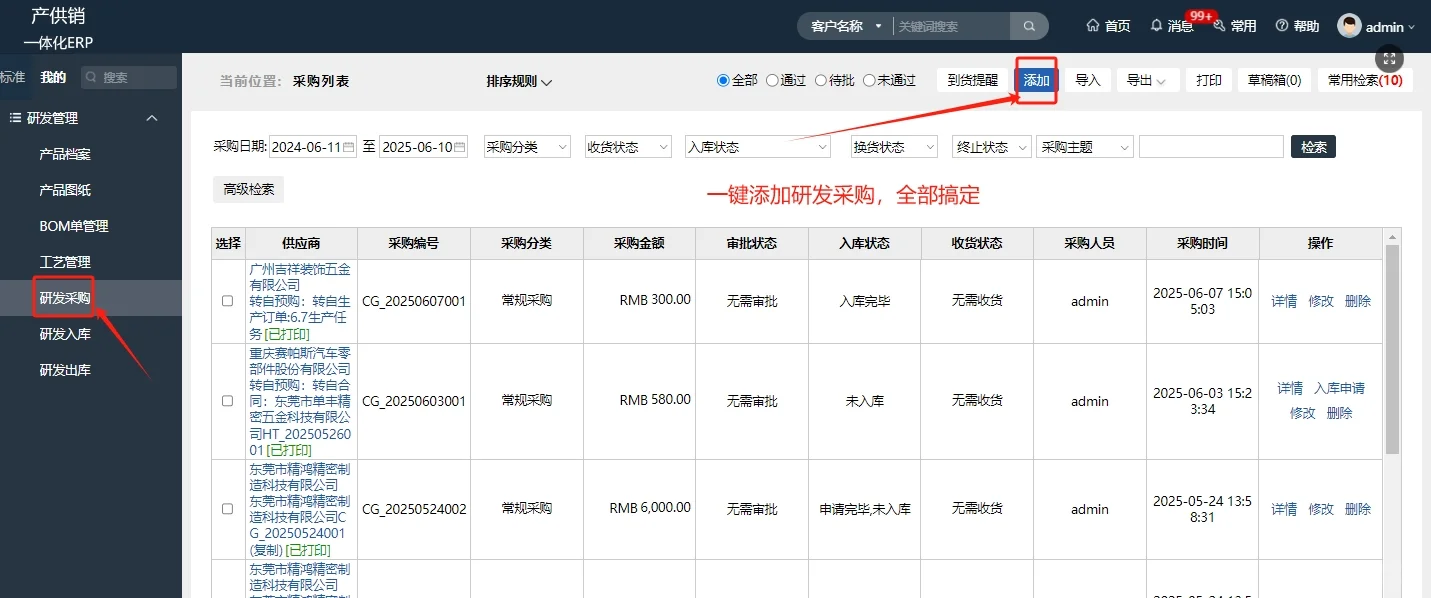
Task: Click the 检索 search button
Action: click(1313, 146)
